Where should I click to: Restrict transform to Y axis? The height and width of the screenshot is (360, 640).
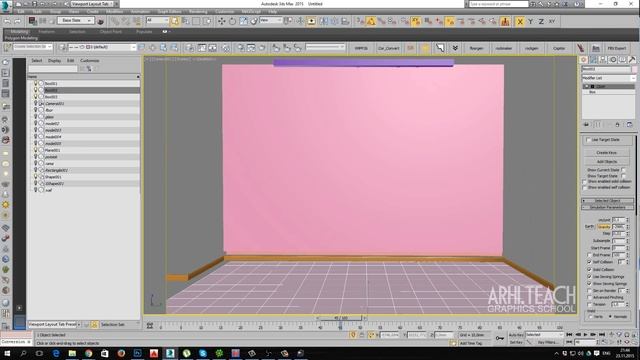click(530, 21)
